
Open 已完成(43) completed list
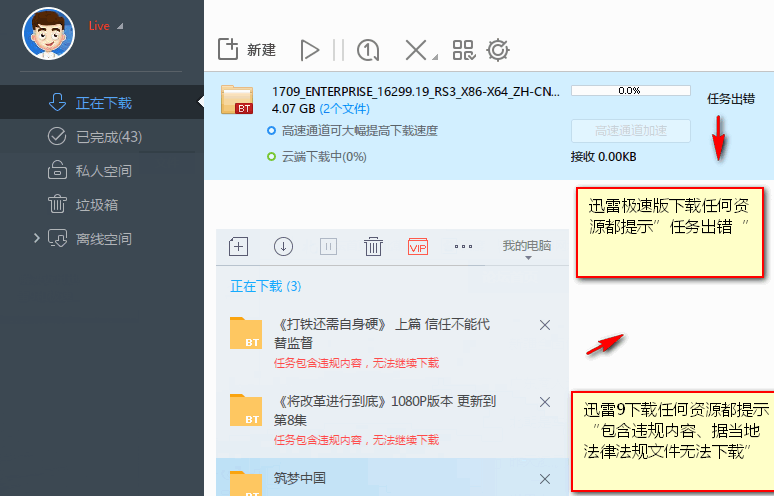click(x=108, y=137)
